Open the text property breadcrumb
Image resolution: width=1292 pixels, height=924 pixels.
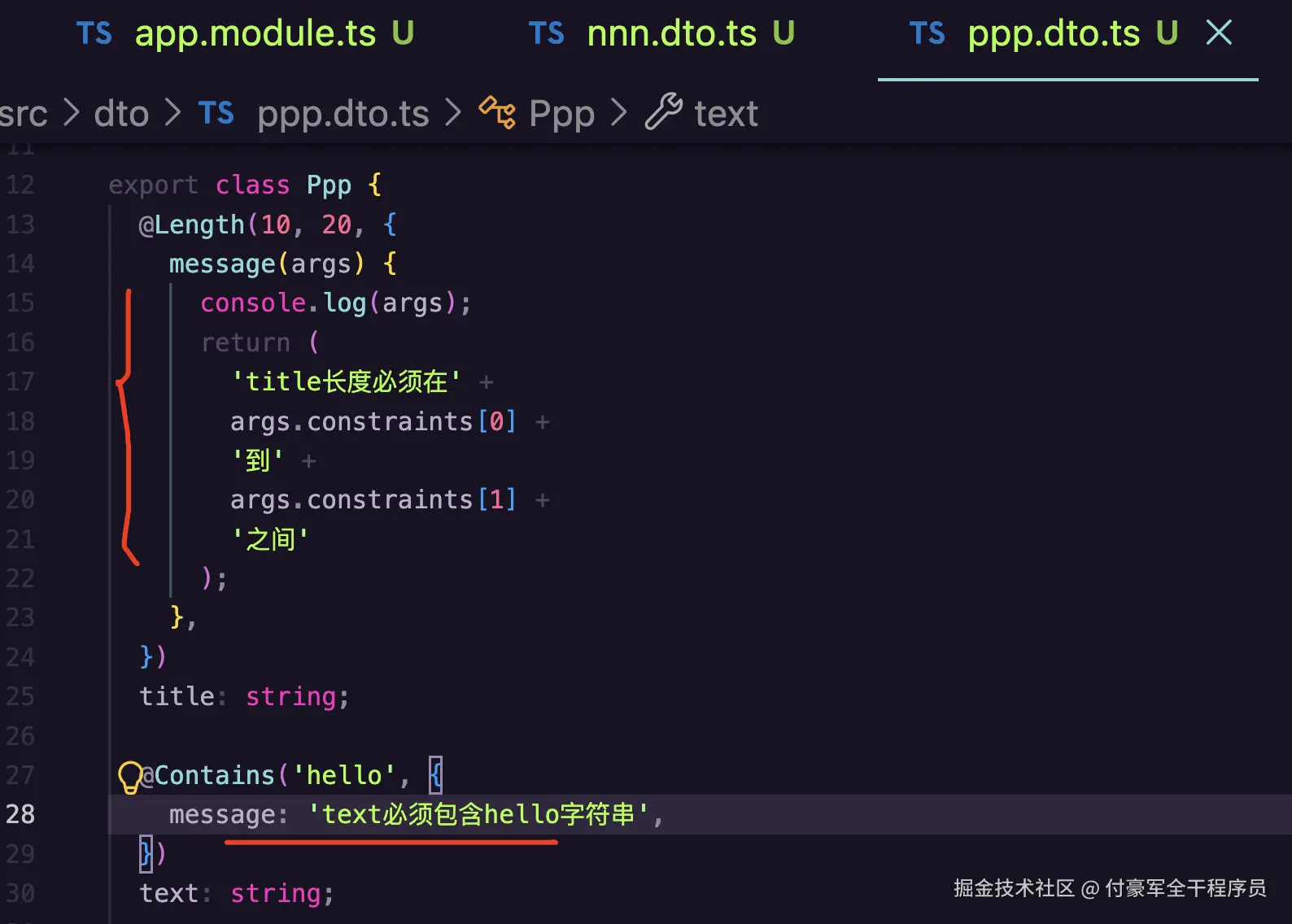click(726, 114)
